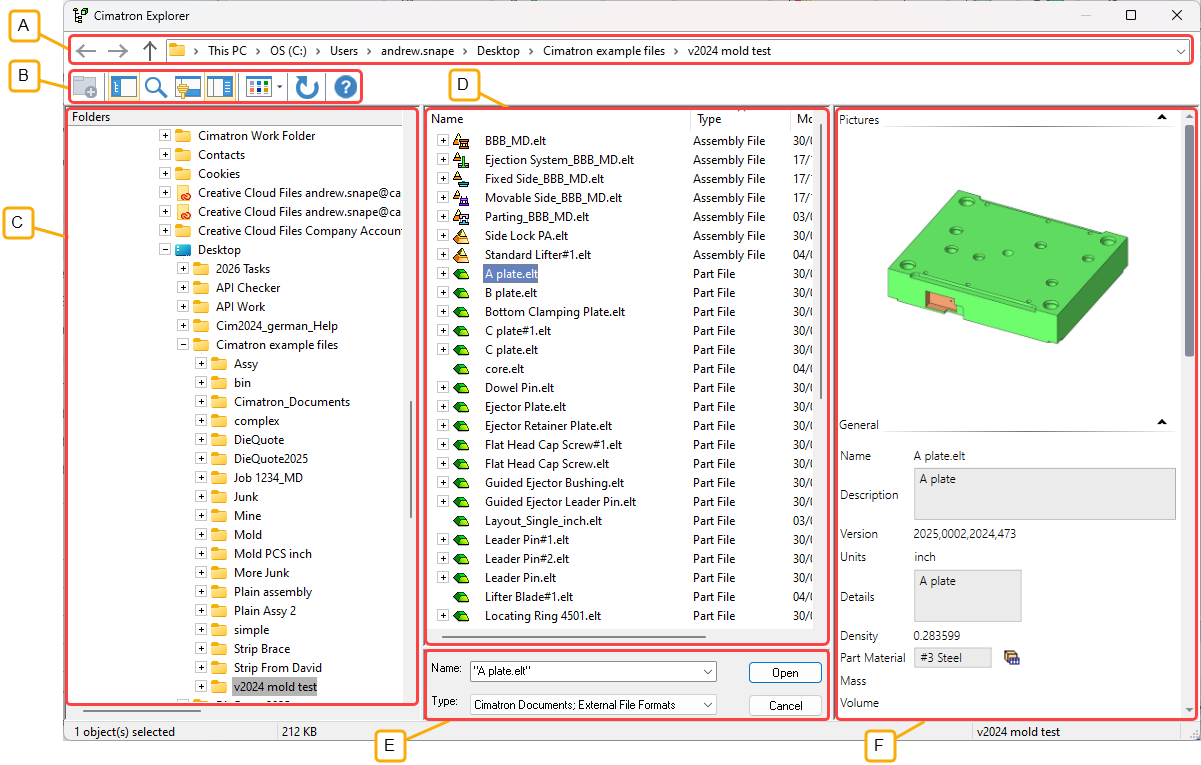The height and width of the screenshot is (765, 1201).
Task: Click the part icon of Dowel Pin.elt
Action: coord(461,388)
